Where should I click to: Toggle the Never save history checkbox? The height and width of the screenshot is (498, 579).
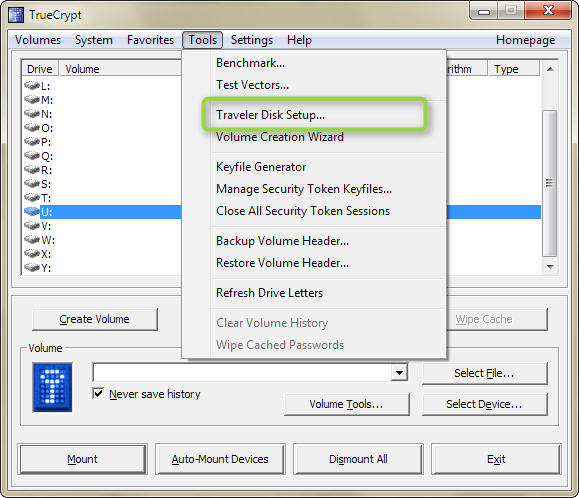tap(98, 394)
